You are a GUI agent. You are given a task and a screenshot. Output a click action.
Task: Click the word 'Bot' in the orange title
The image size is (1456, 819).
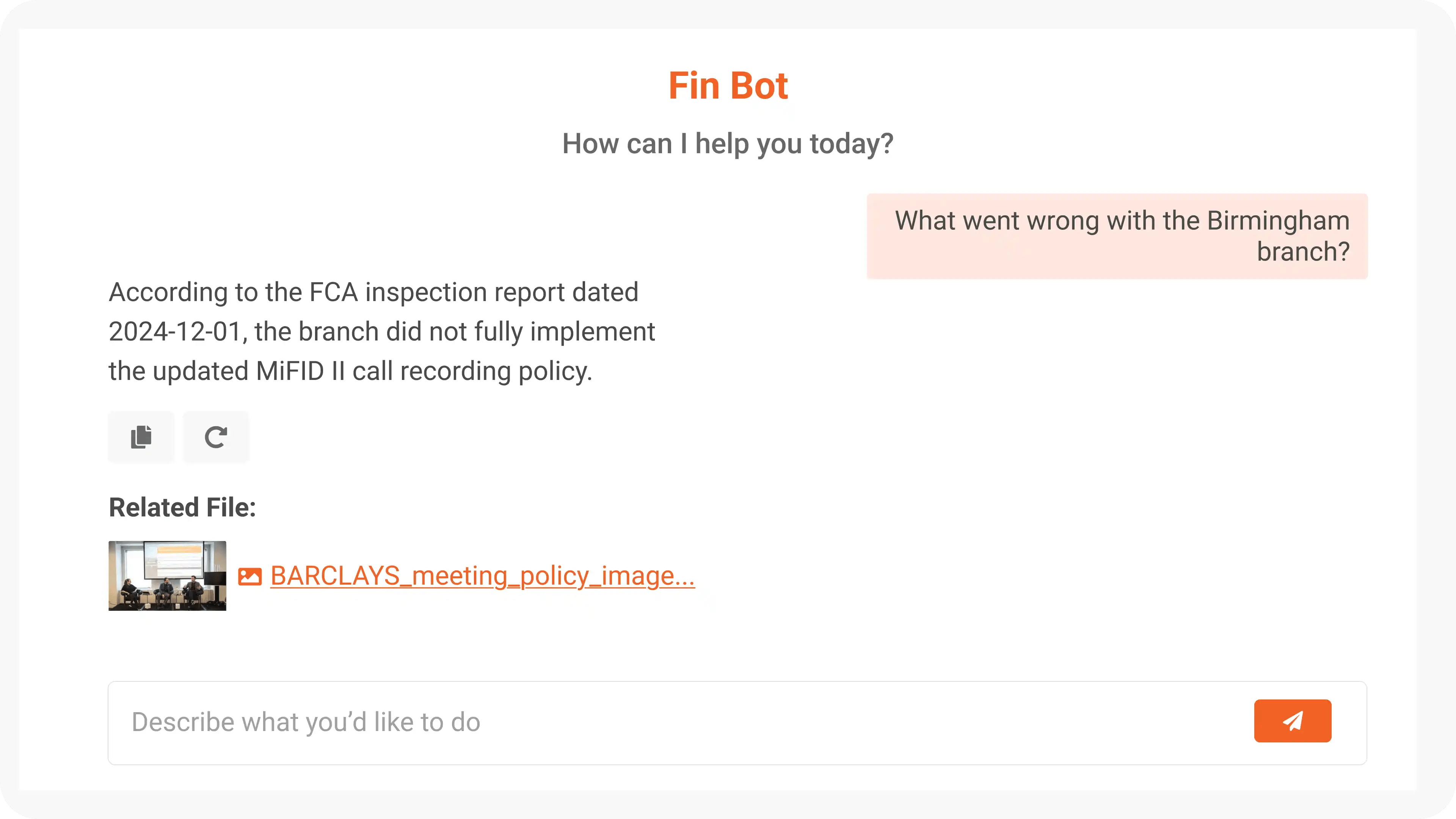pyautogui.click(x=759, y=86)
